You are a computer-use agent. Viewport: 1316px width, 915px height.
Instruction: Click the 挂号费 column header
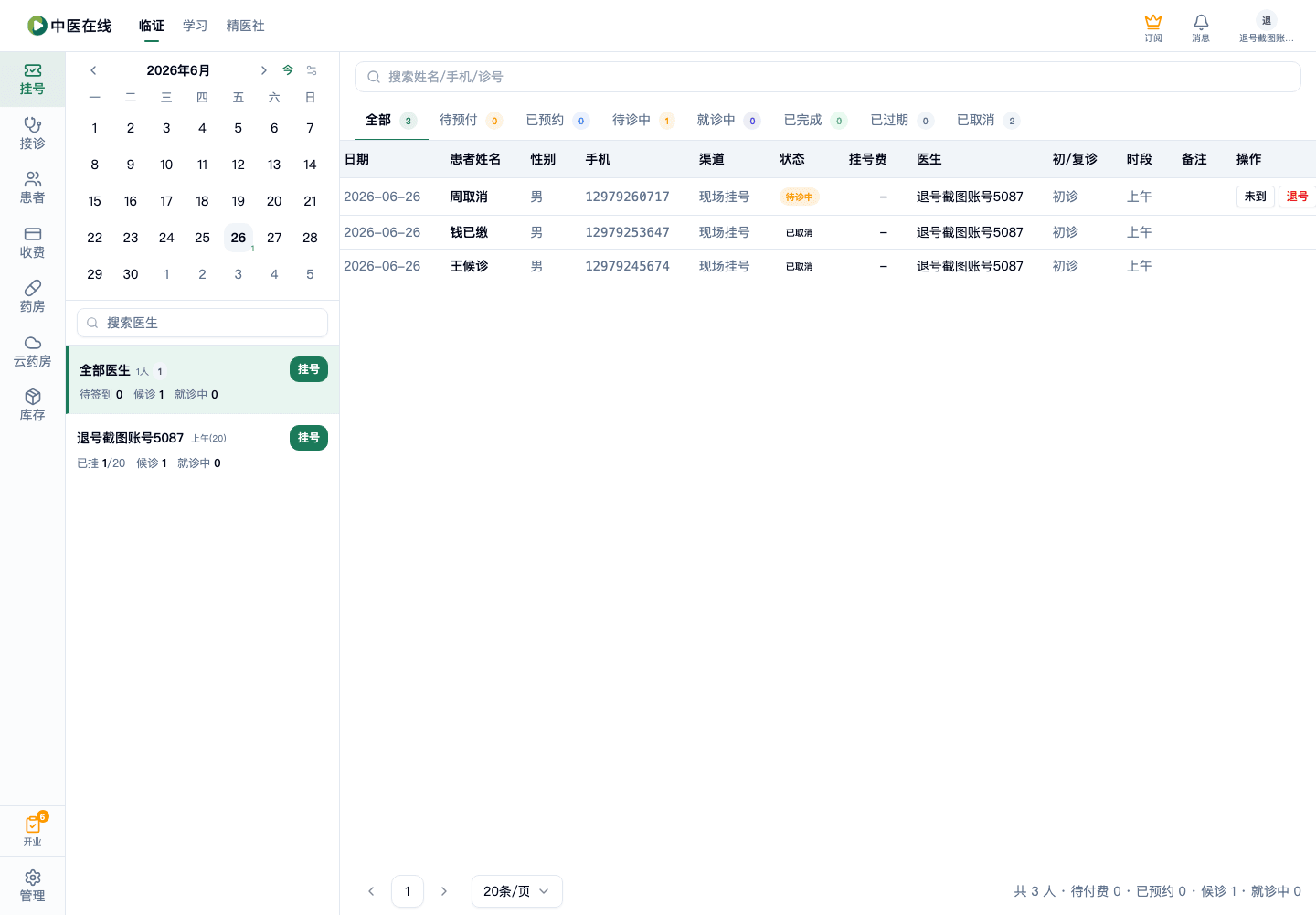(868, 159)
